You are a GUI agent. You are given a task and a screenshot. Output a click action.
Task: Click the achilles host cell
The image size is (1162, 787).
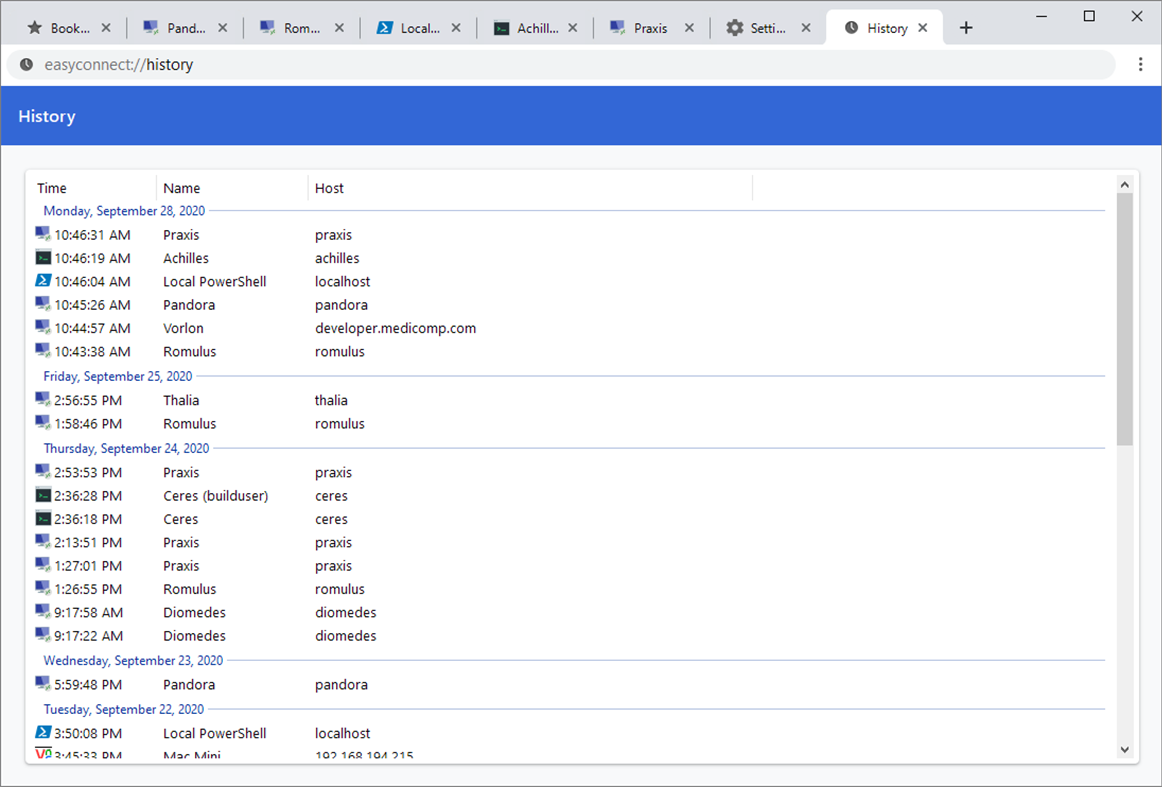pos(337,258)
